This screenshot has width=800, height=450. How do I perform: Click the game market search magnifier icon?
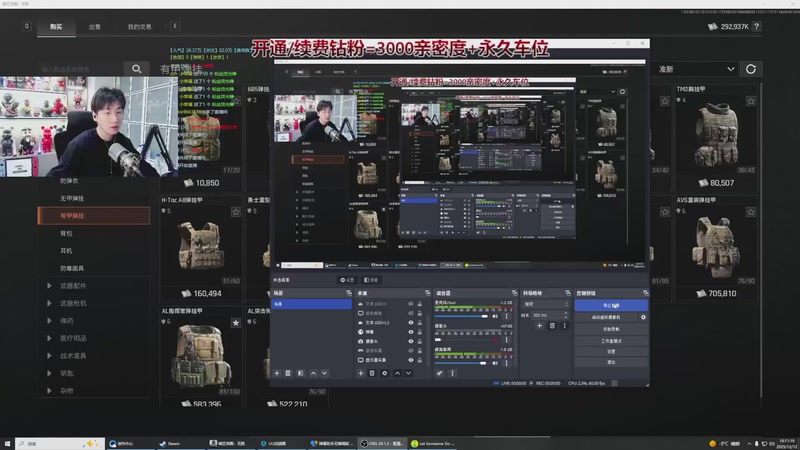pyautogui.click(x=136, y=69)
